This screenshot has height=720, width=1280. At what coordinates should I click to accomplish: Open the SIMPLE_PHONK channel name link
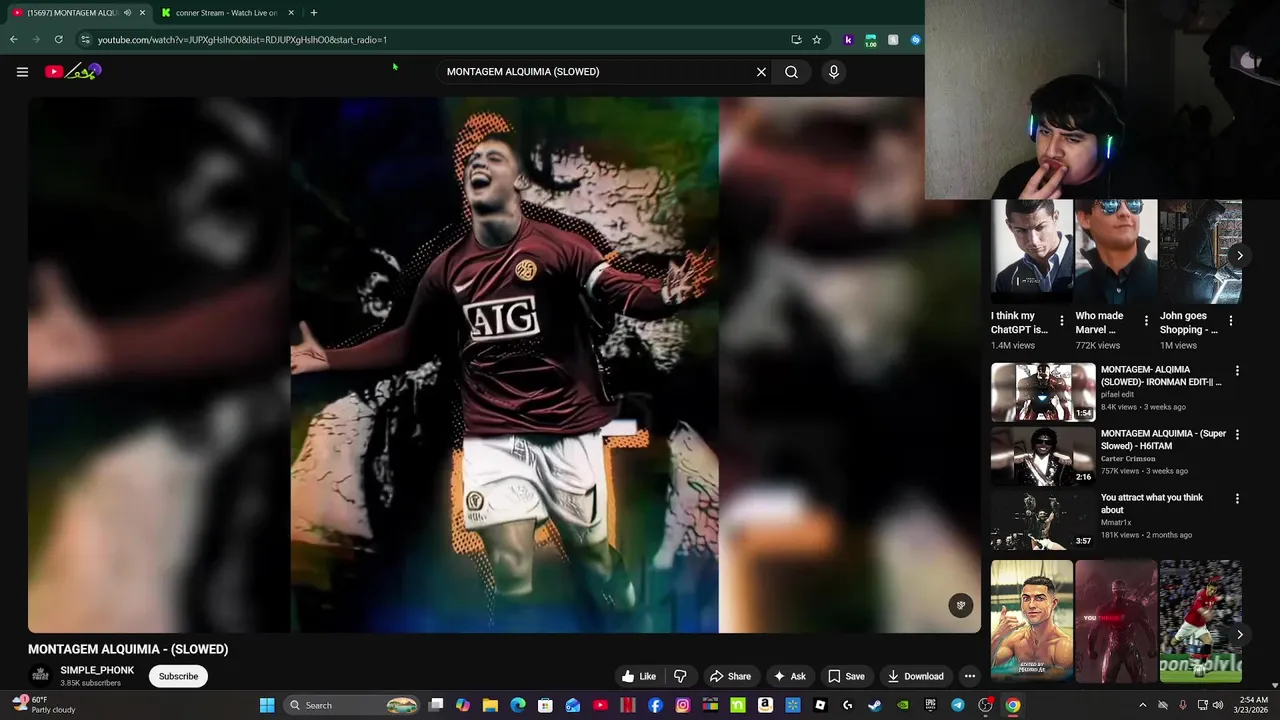(x=97, y=670)
